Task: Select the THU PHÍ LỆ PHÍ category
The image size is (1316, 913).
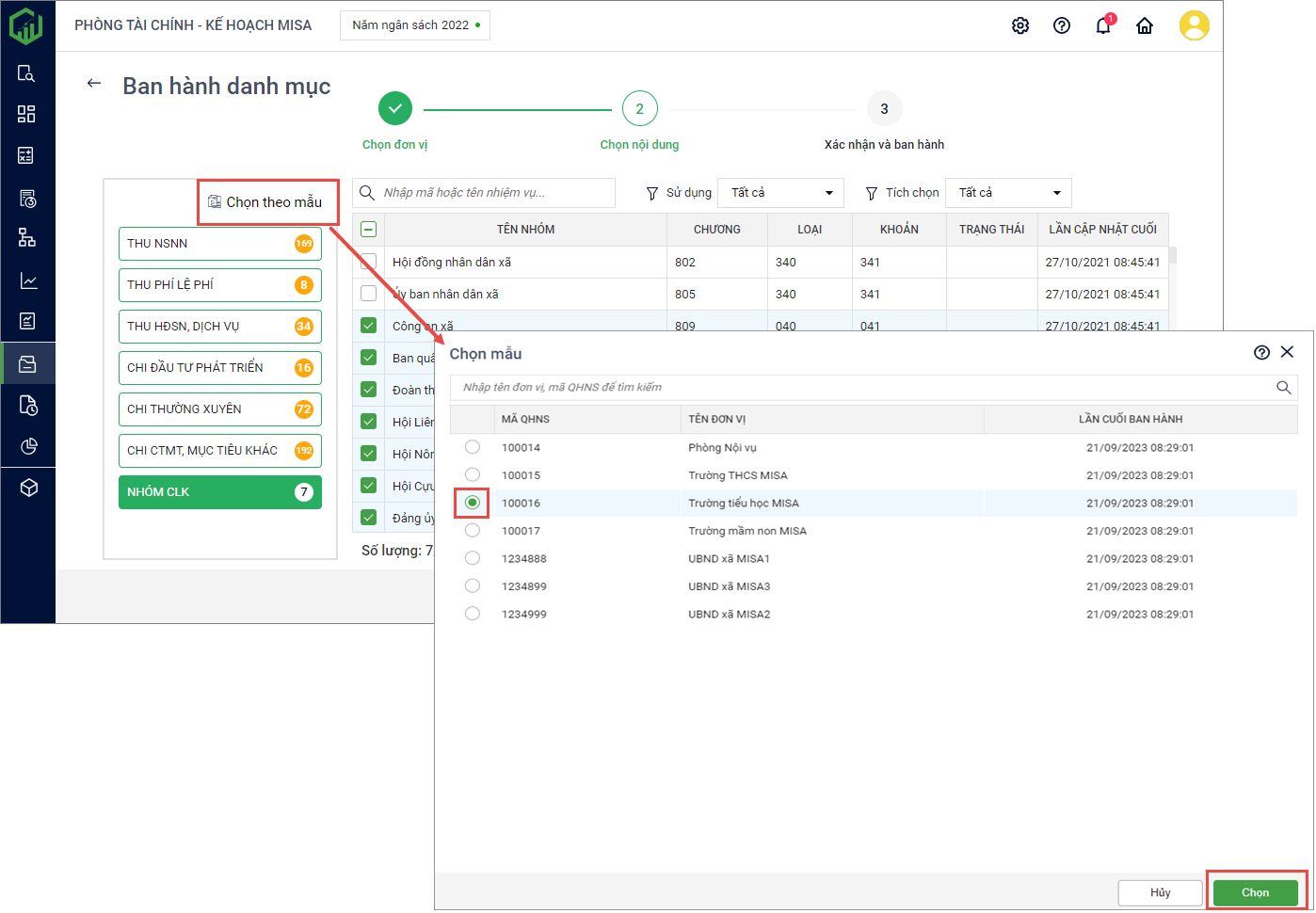Action: pos(219,285)
